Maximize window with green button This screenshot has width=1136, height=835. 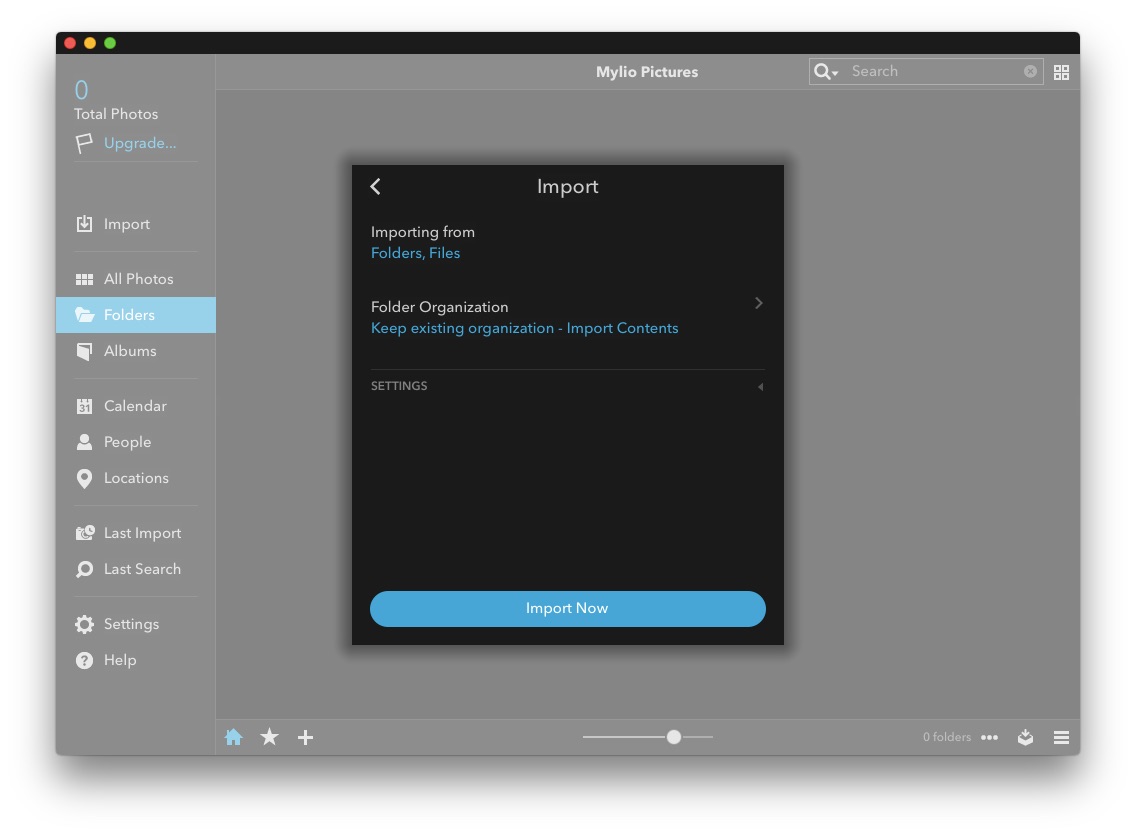pos(110,43)
